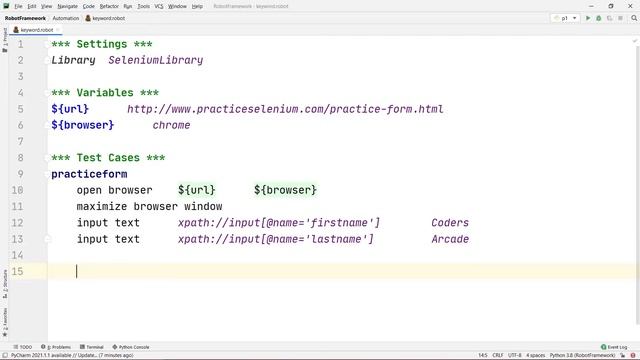Open the Navigate menu
The image size is (640, 360).
pyautogui.click(x=67, y=7)
